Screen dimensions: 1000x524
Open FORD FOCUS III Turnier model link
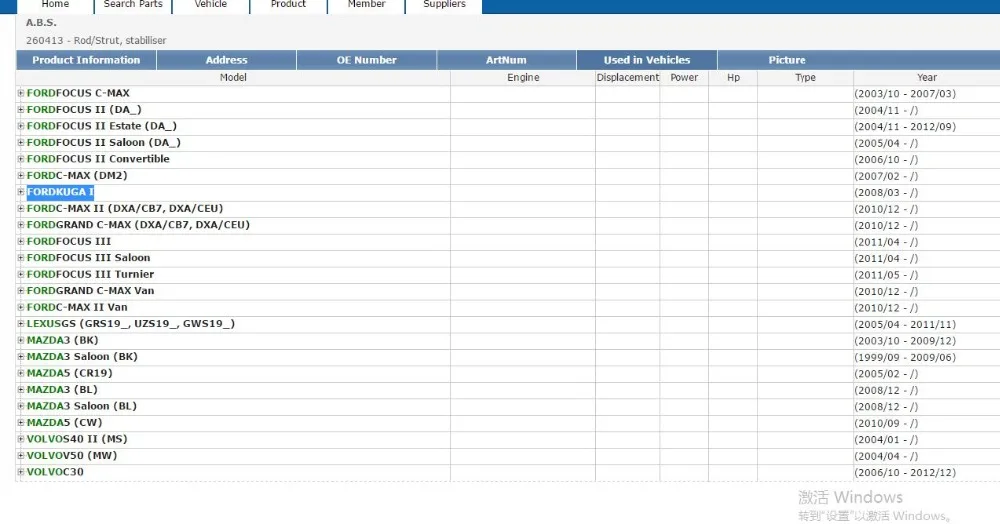click(90, 274)
